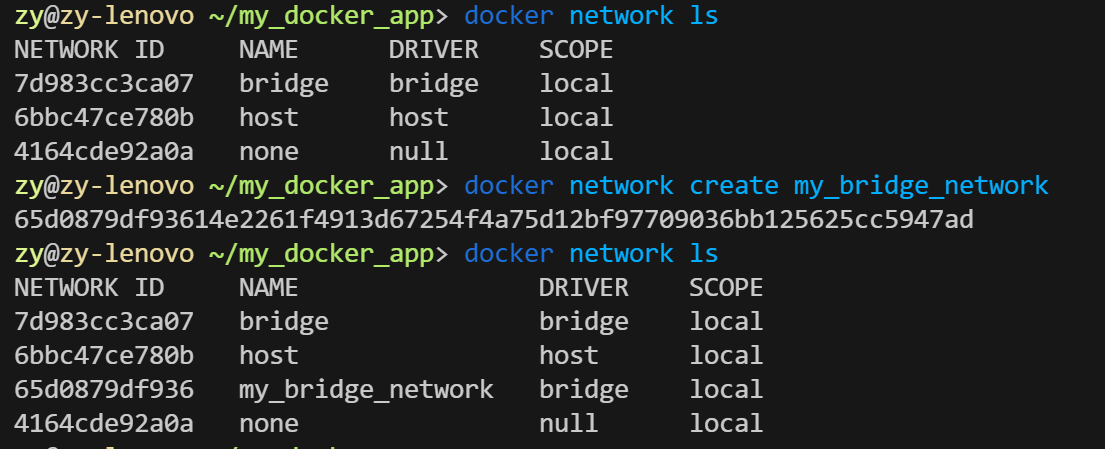Click network ID 4164cde92a0a in first listing
The width and height of the screenshot is (1105, 449).
(104, 152)
